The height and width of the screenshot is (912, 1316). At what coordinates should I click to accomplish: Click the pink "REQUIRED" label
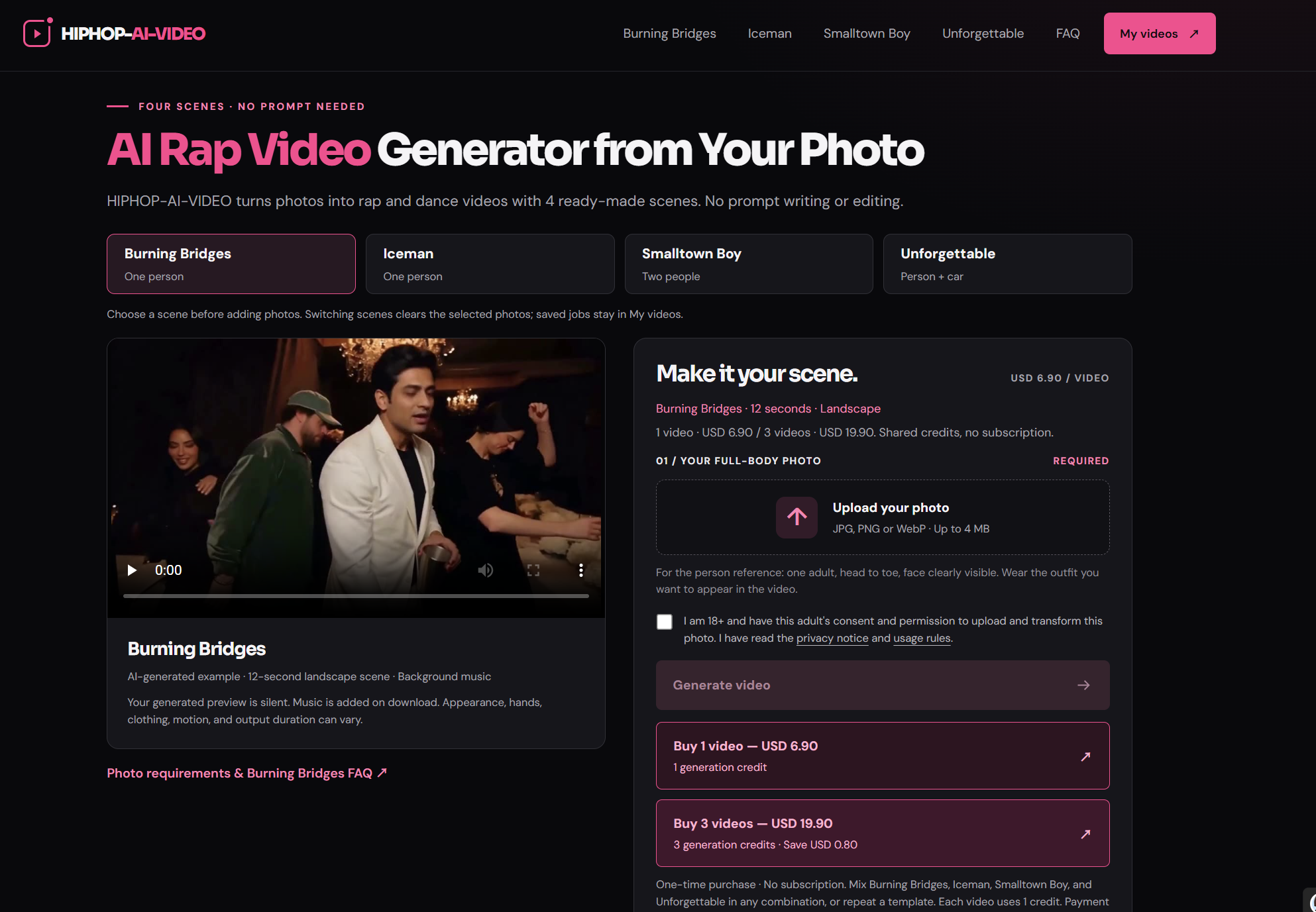pos(1081,460)
